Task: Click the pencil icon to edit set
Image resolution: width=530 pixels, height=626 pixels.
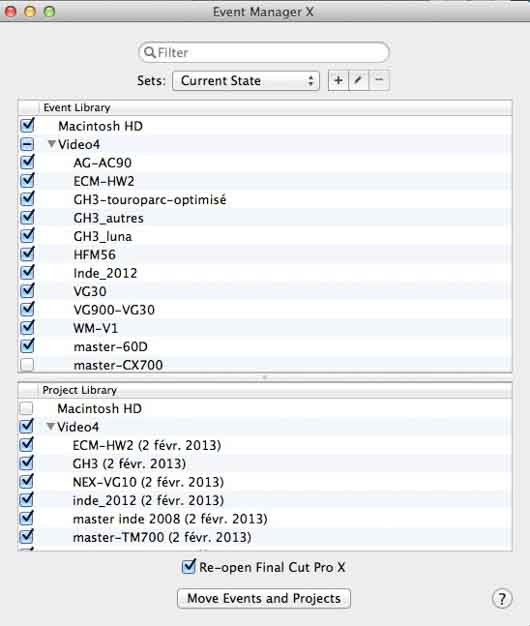Action: (358, 81)
